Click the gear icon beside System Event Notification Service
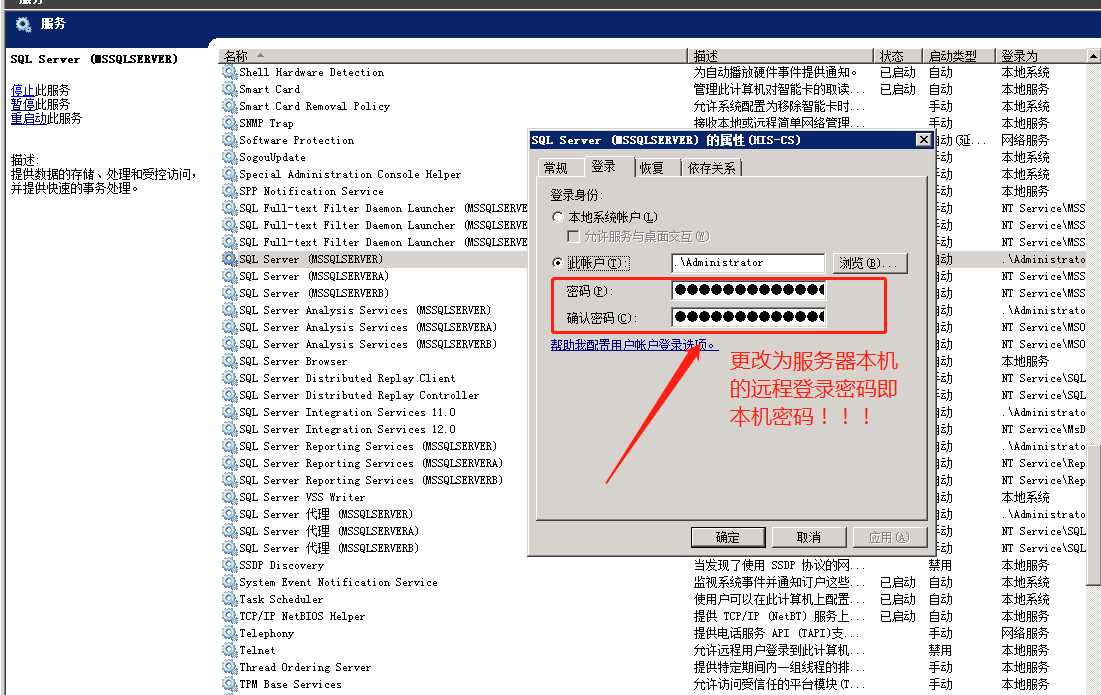This screenshot has height=695, width=1101. coord(230,582)
